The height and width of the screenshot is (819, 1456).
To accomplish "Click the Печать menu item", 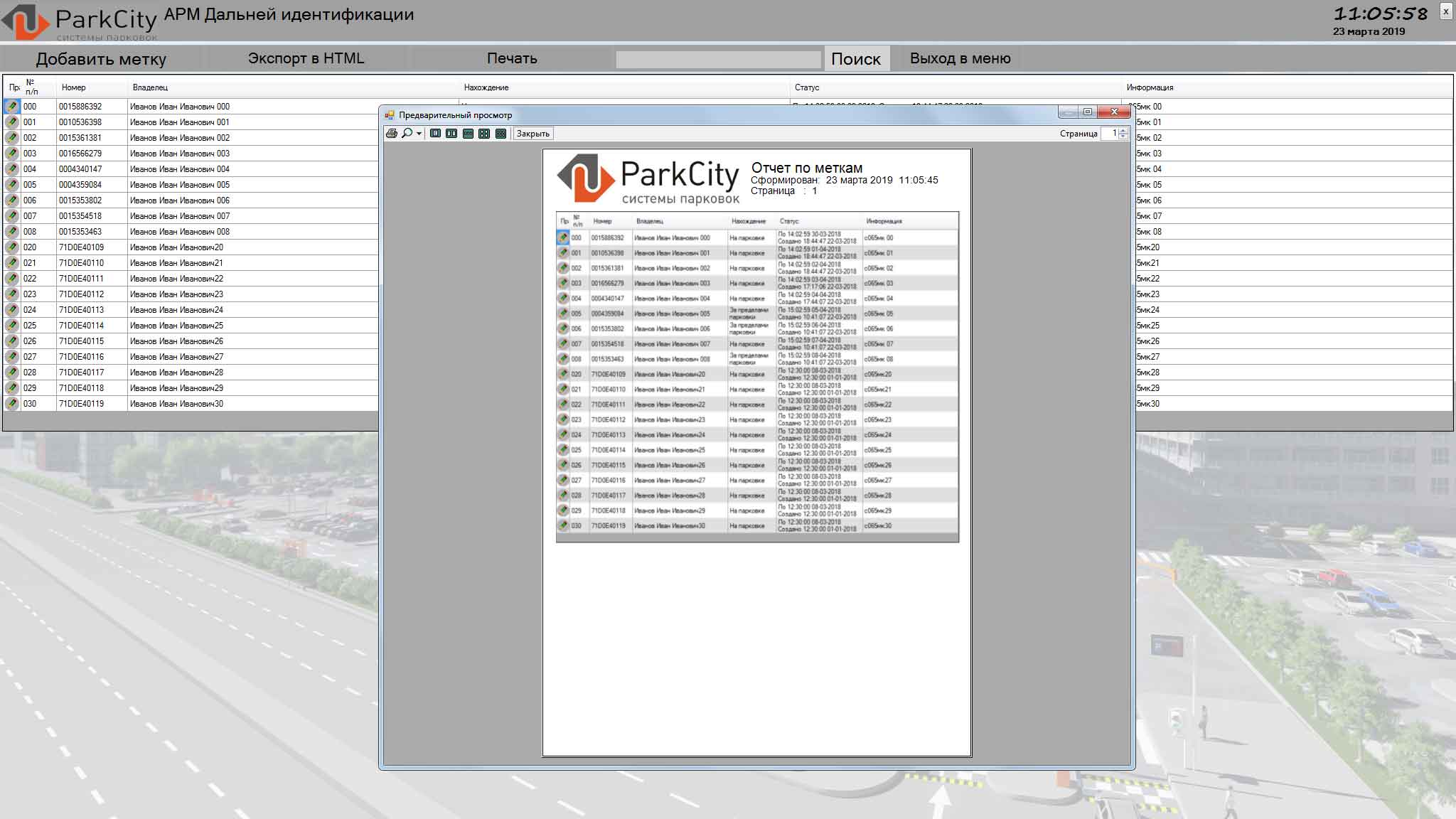I will tap(512, 58).
